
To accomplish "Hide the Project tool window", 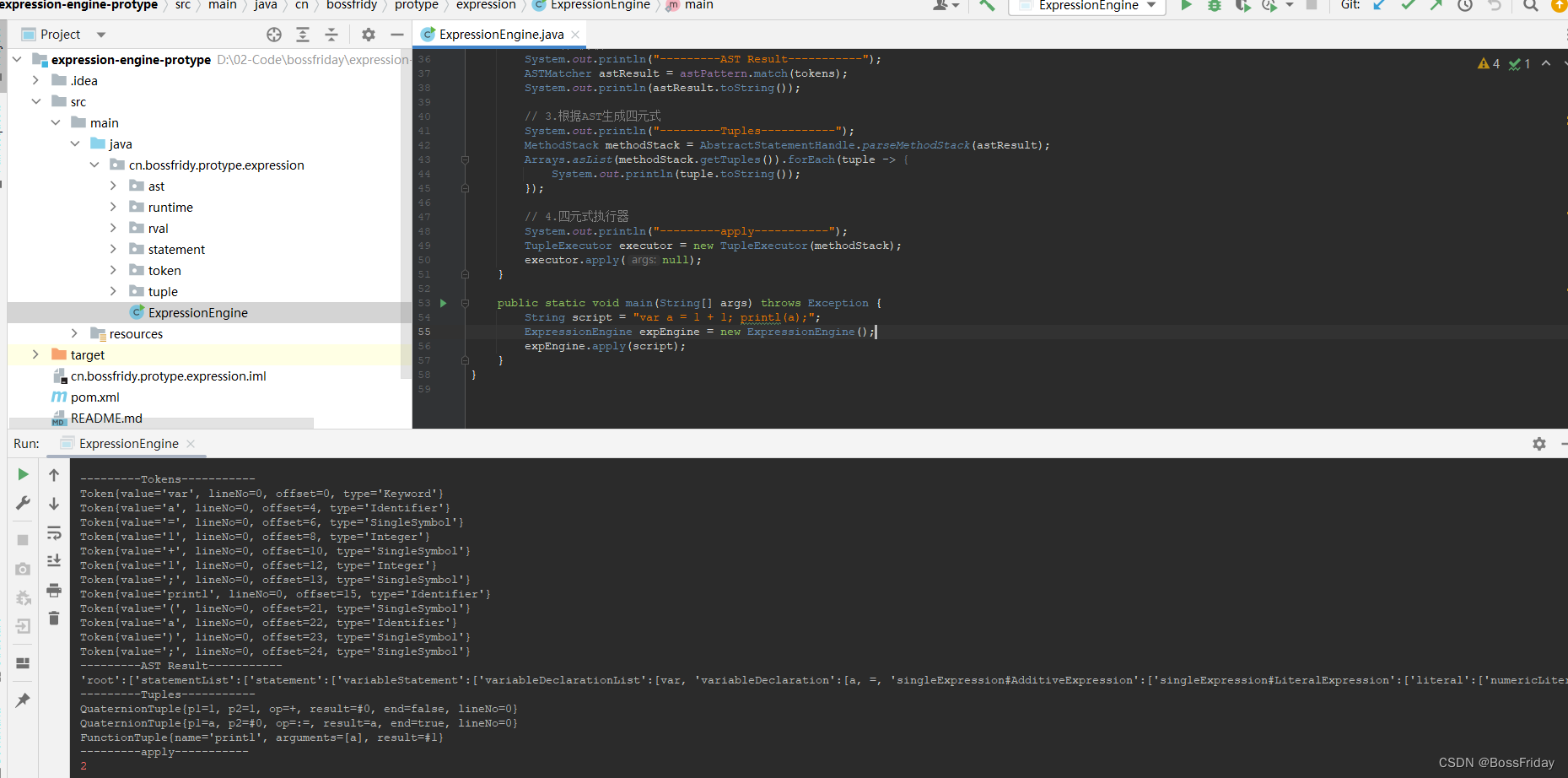I will (x=397, y=35).
